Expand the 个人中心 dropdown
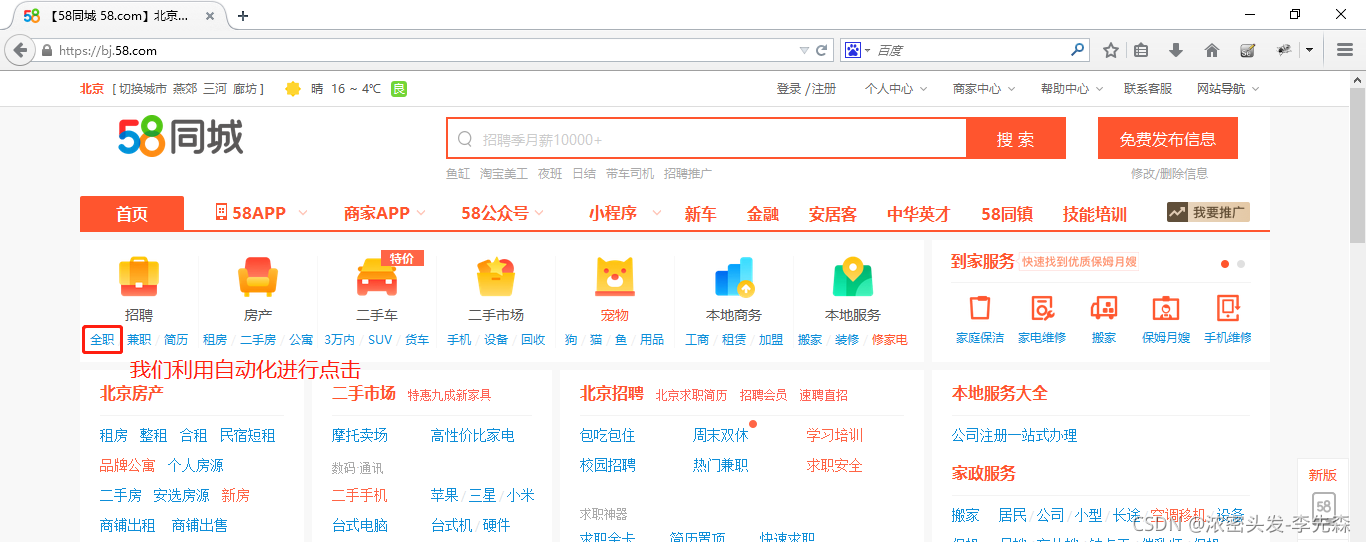This screenshot has height=542, width=1366. tap(896, 89)
